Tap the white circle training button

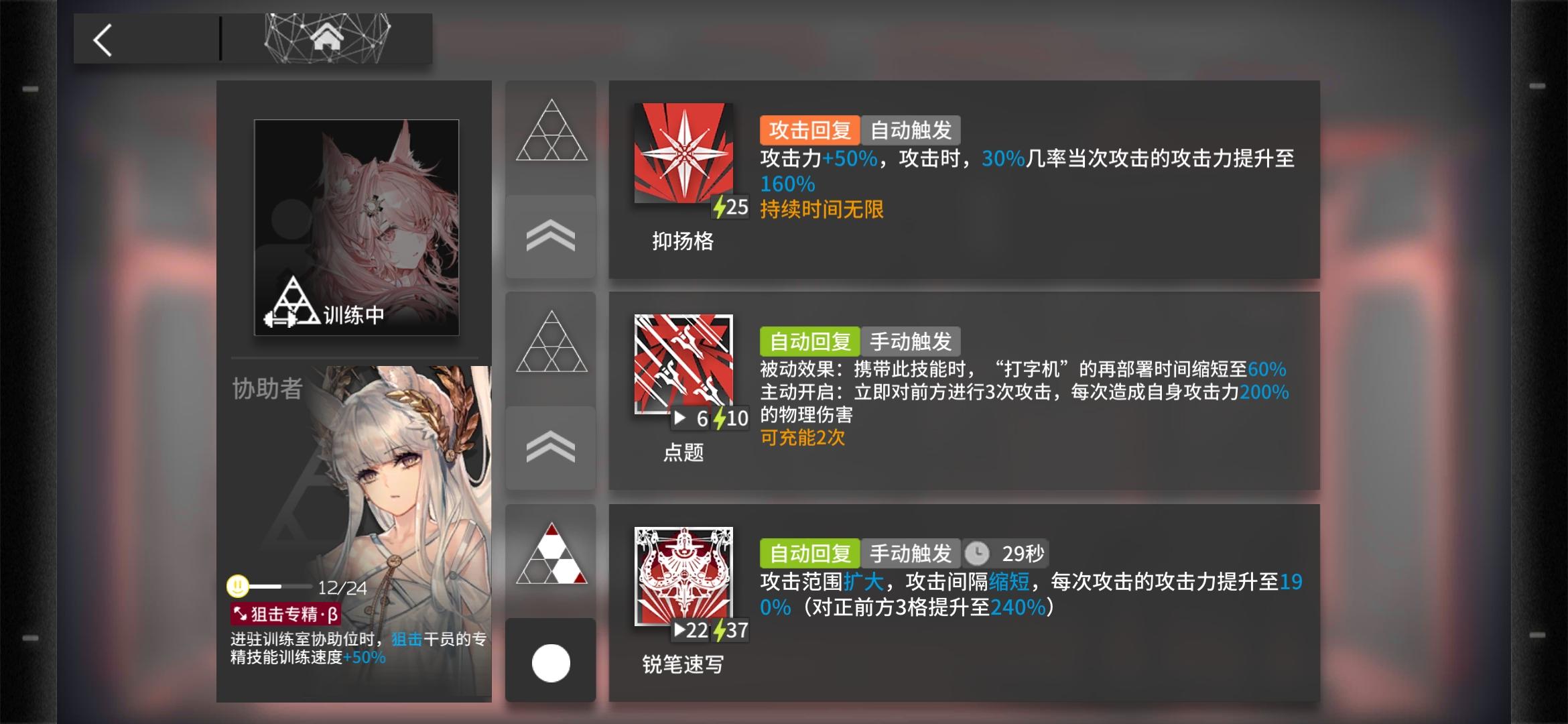[x=551, y=662]
